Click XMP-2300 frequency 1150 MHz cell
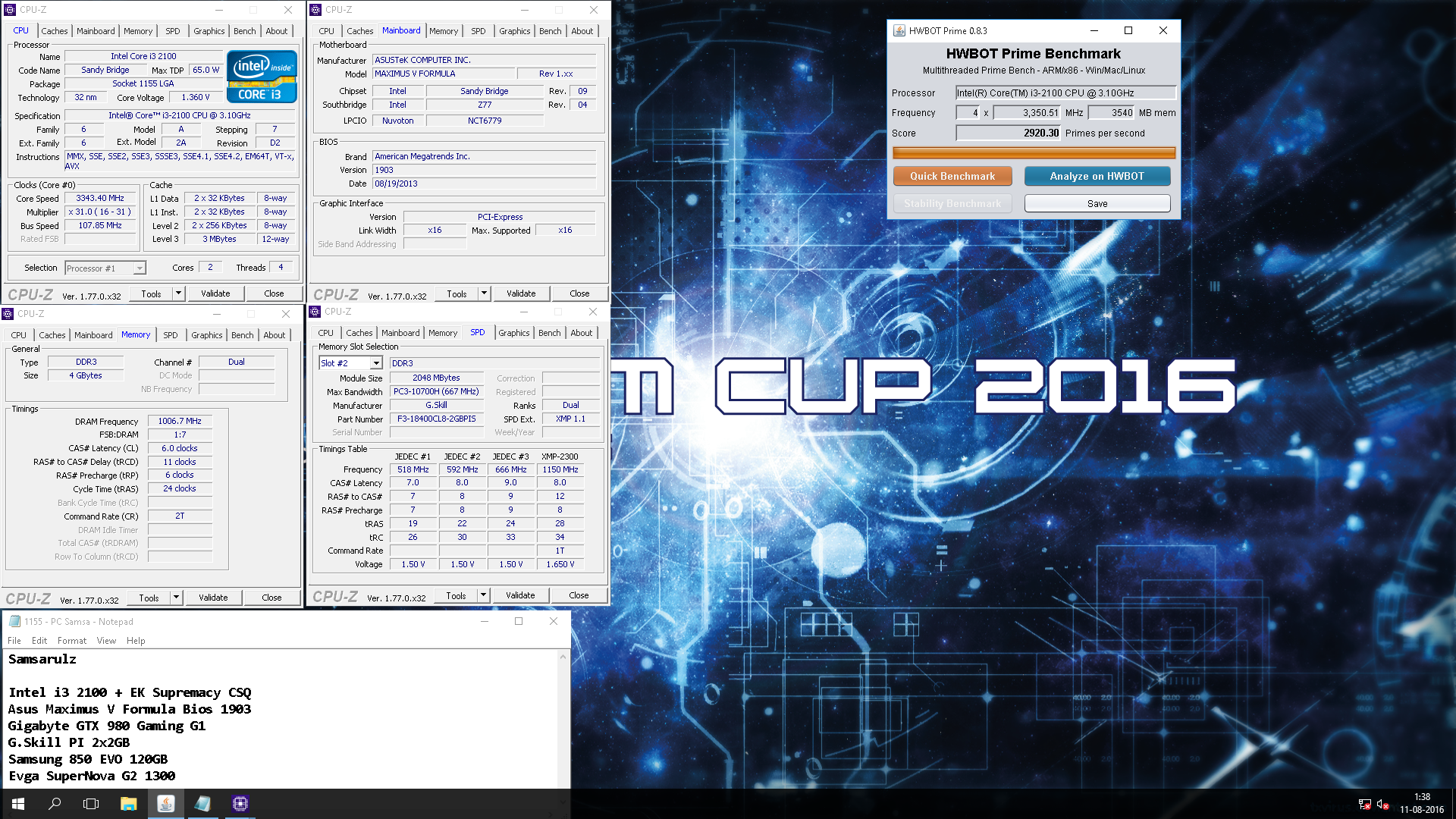 click(x=560, y=470)
